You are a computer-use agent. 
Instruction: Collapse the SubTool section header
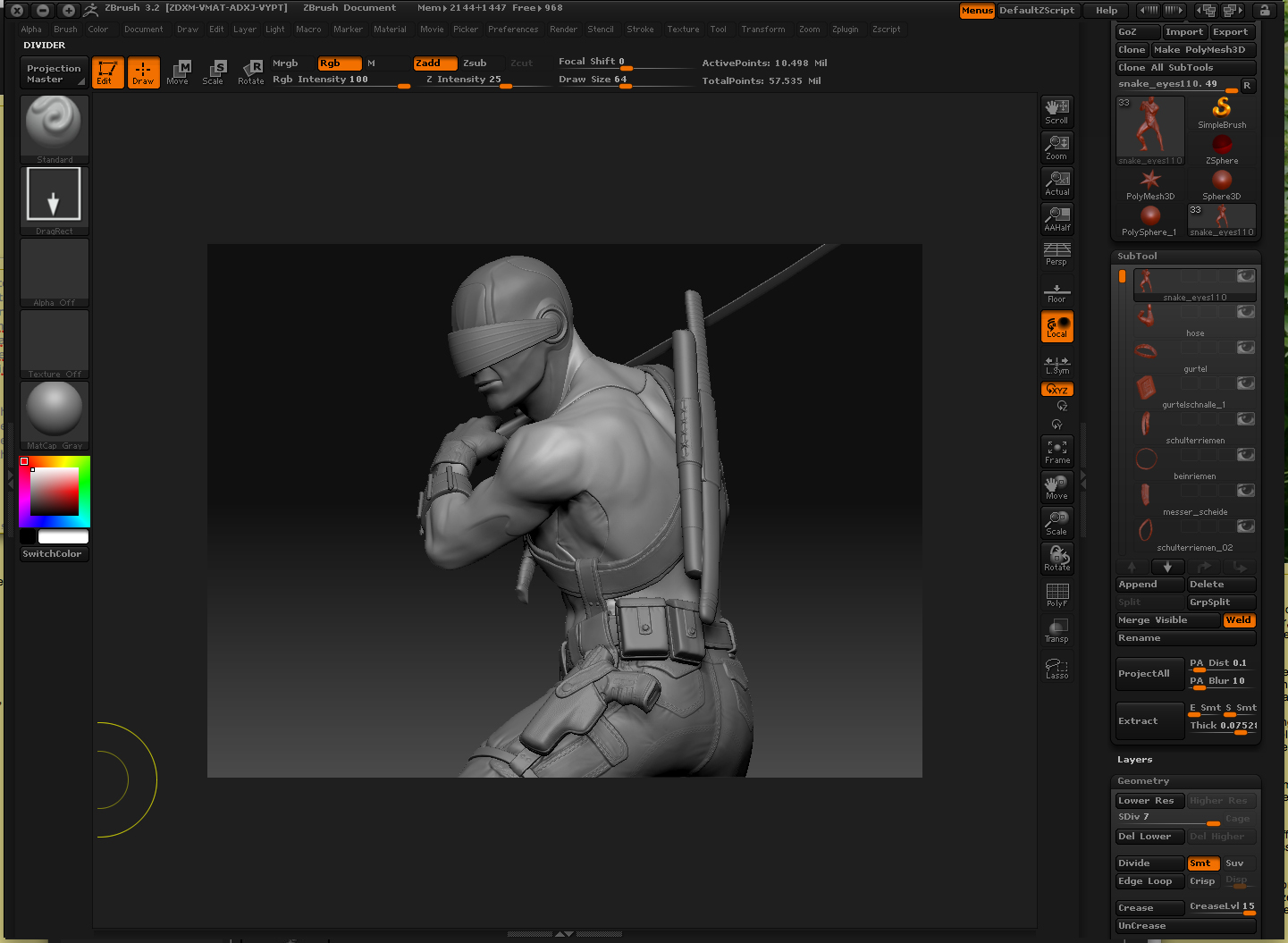1137,257
